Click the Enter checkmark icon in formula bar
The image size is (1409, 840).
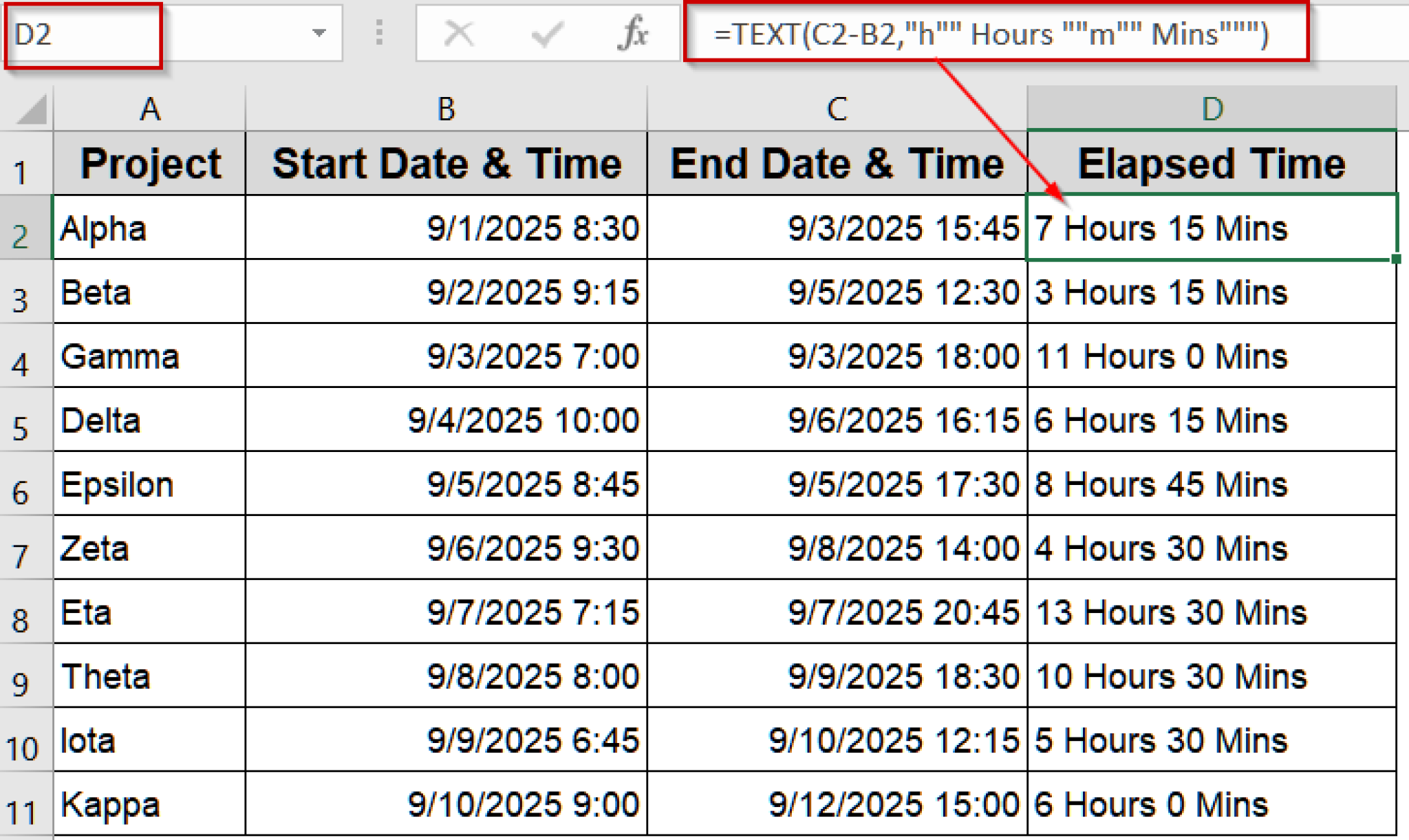coord(547,33)
